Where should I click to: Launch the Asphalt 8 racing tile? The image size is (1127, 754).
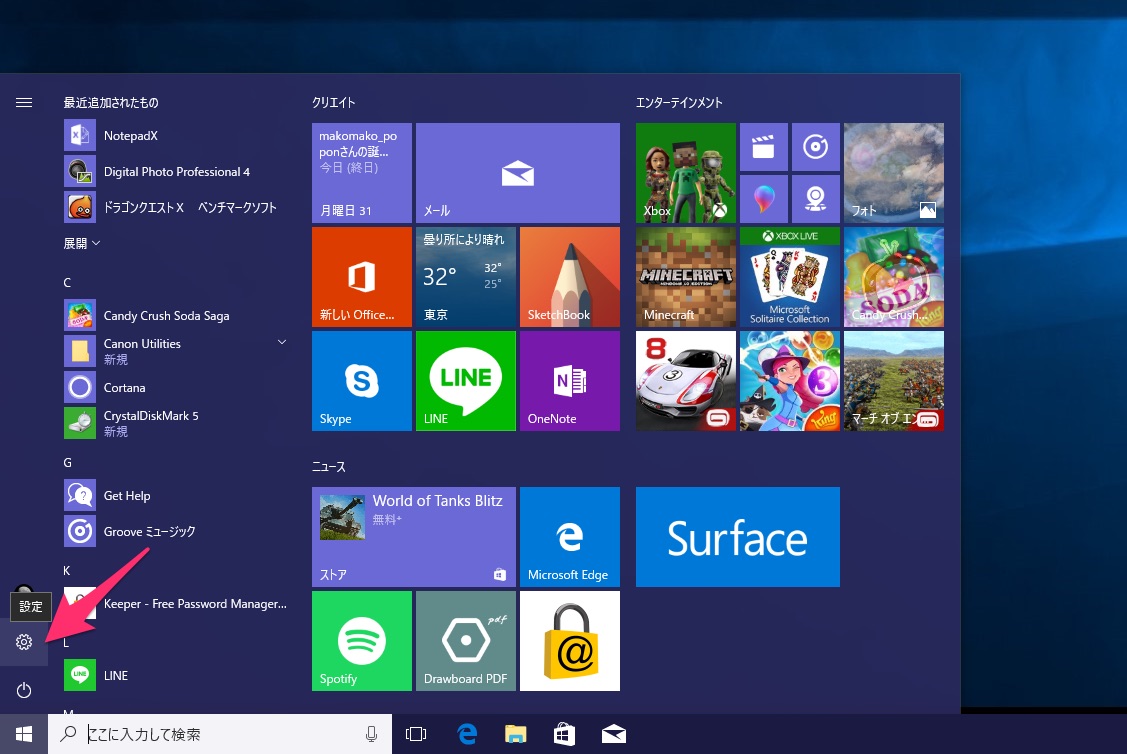686,381
